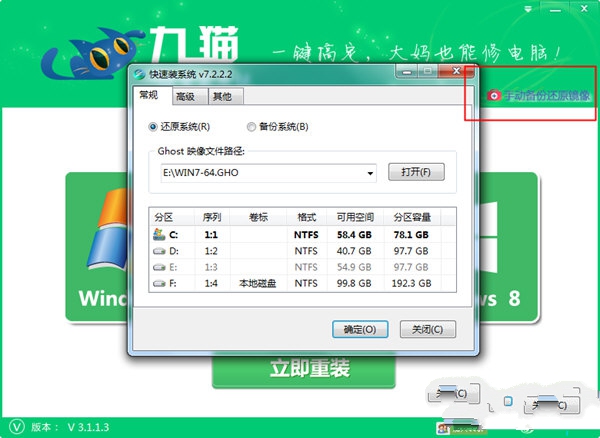Click the red manual backup restore icon
The width and height of the screenshot is (600, 438).
pyautogui.click(x=492, y=96)
